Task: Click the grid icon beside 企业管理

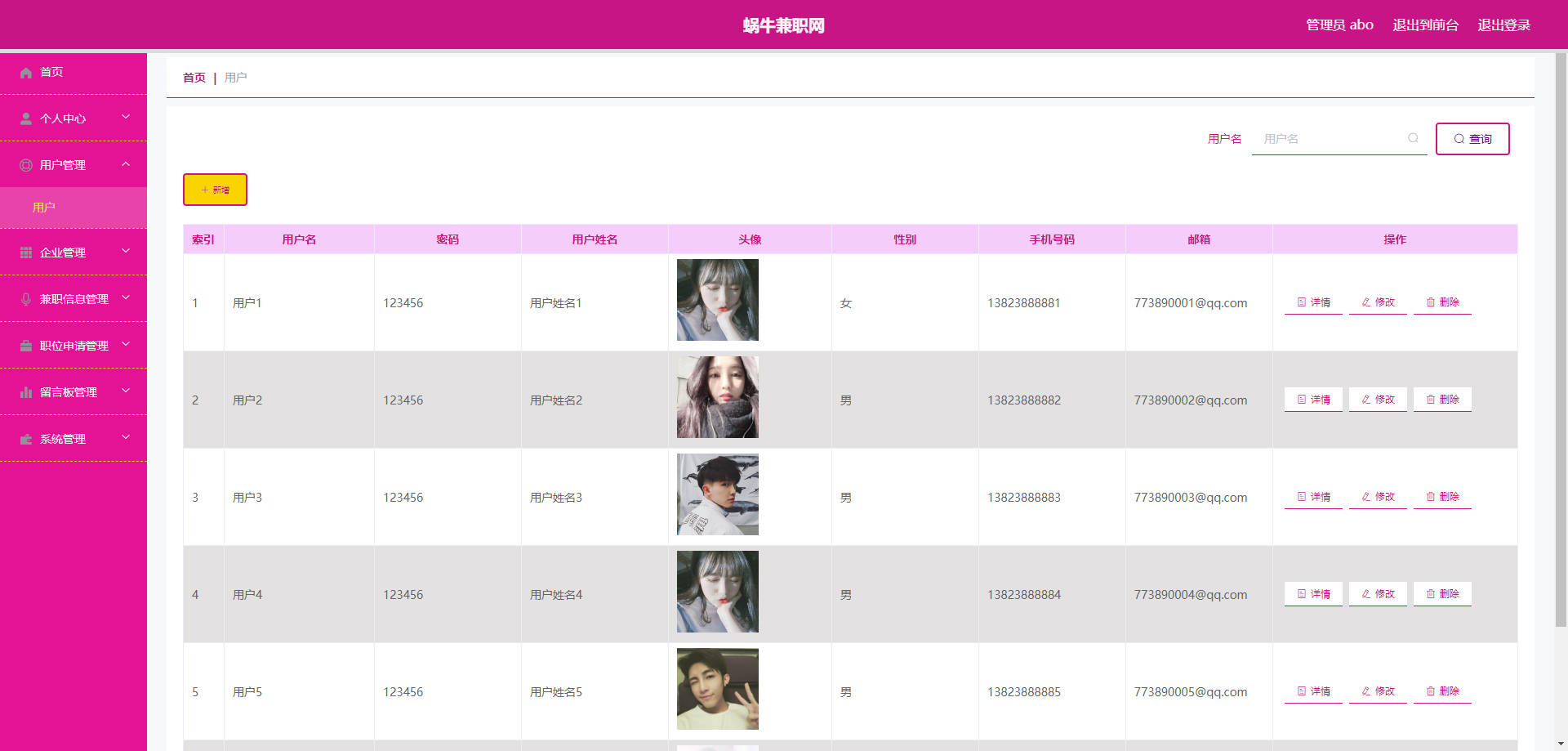Action: [26, 253]
